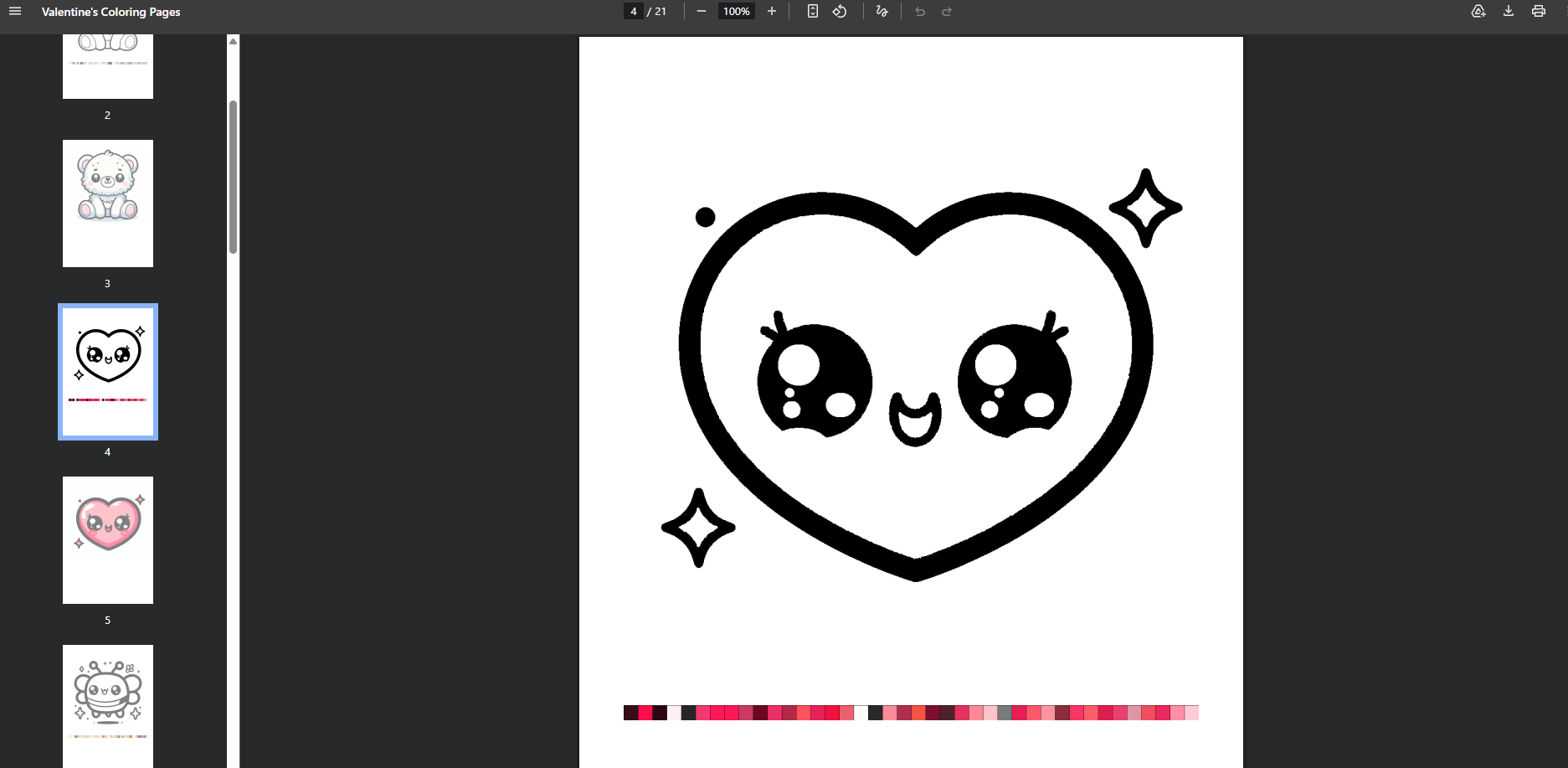Click the undo arrow icon
This screenshot has height=768, width=1568.
click(x=920, y=12)
